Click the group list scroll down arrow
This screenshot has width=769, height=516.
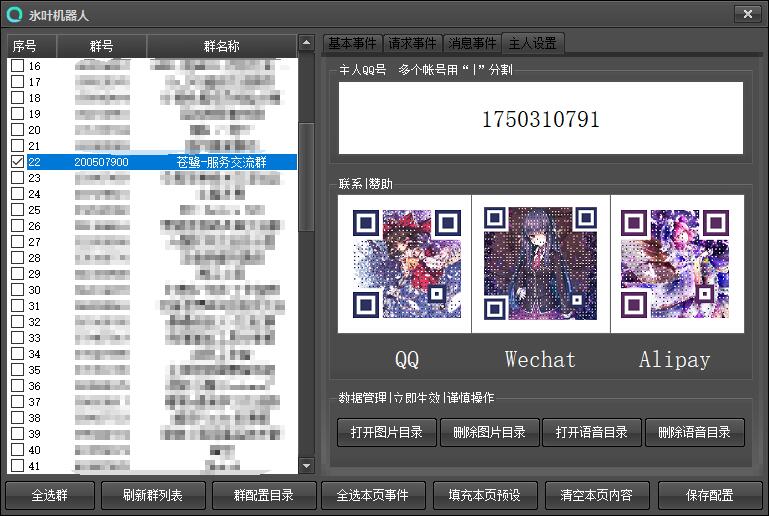tap(307, 466)
